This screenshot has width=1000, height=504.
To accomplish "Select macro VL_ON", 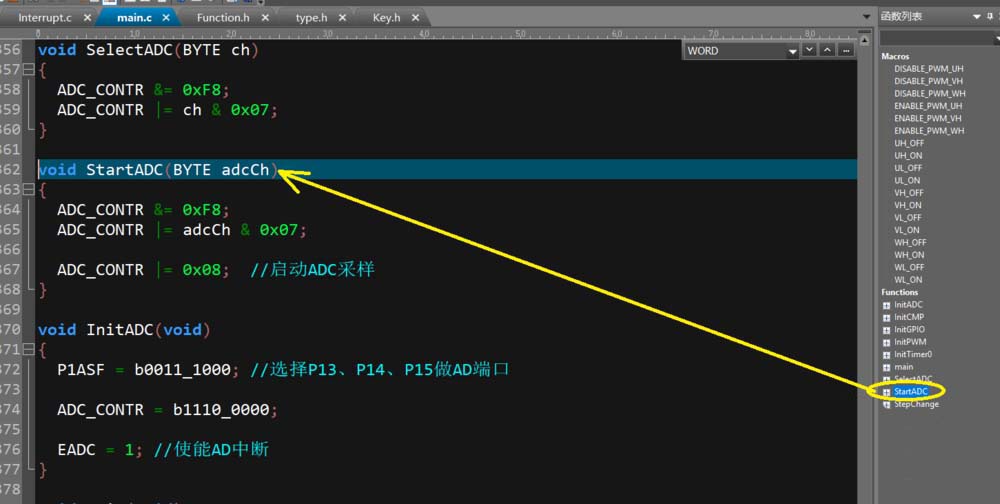I will pos(907,230).
